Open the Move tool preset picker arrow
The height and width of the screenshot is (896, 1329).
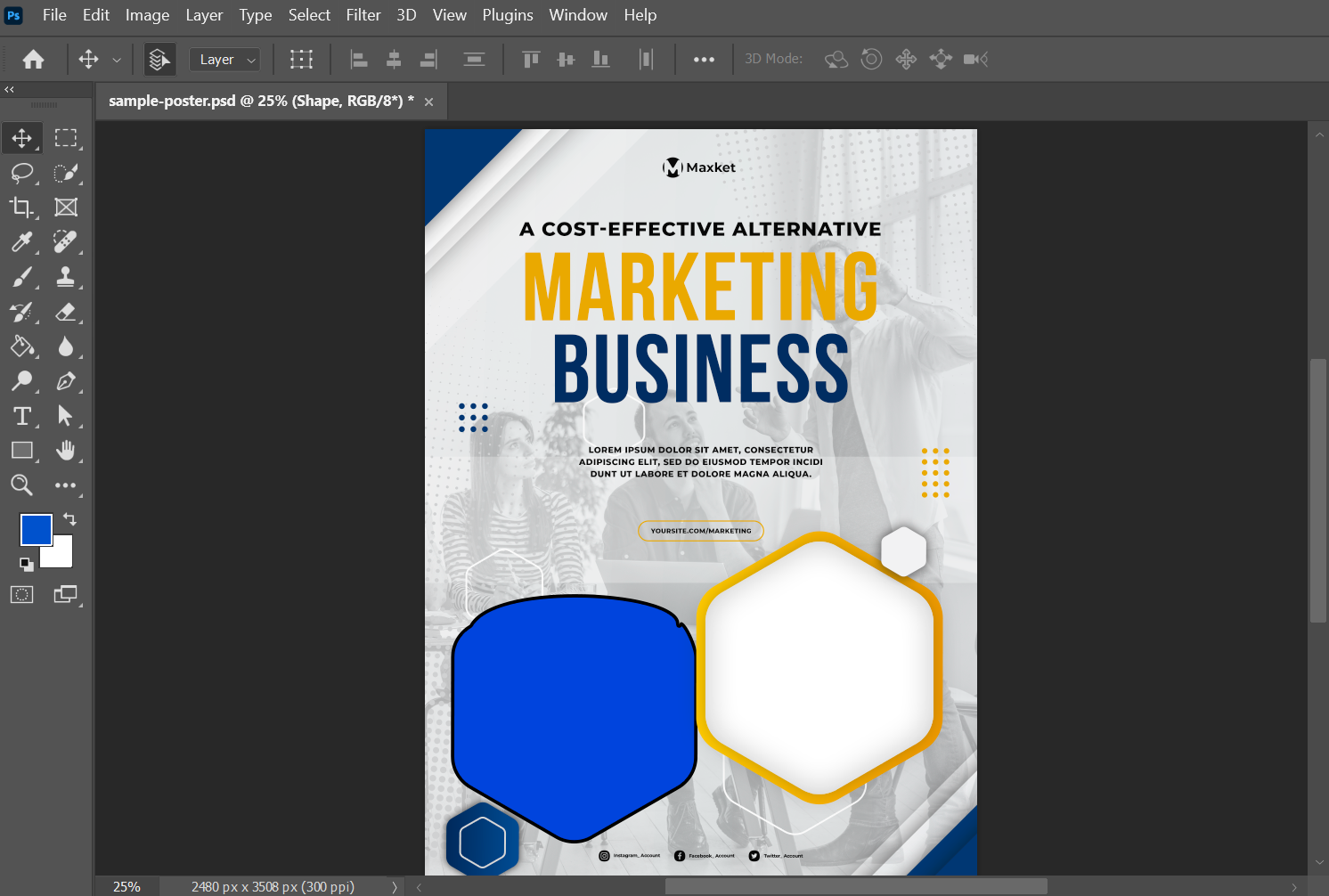pos(117,60)
